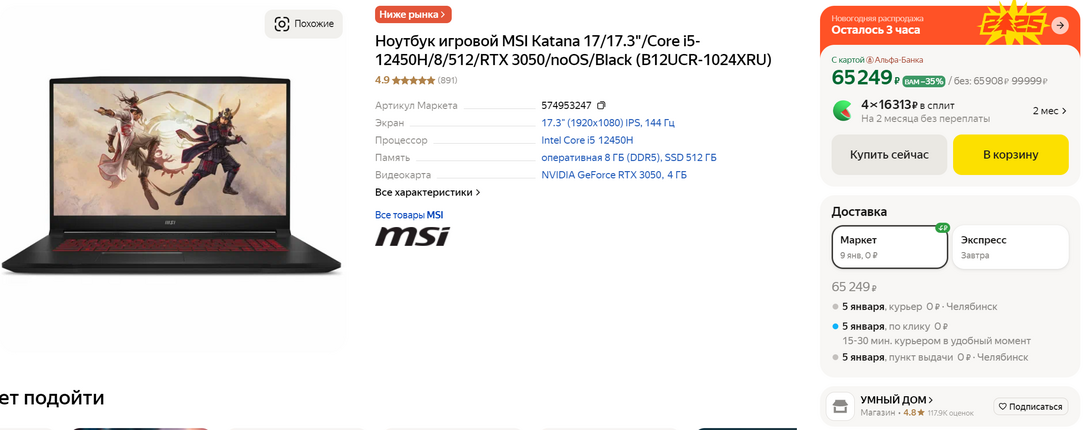
Task: Add to cart with В корзину
Action: point(1010,155)
